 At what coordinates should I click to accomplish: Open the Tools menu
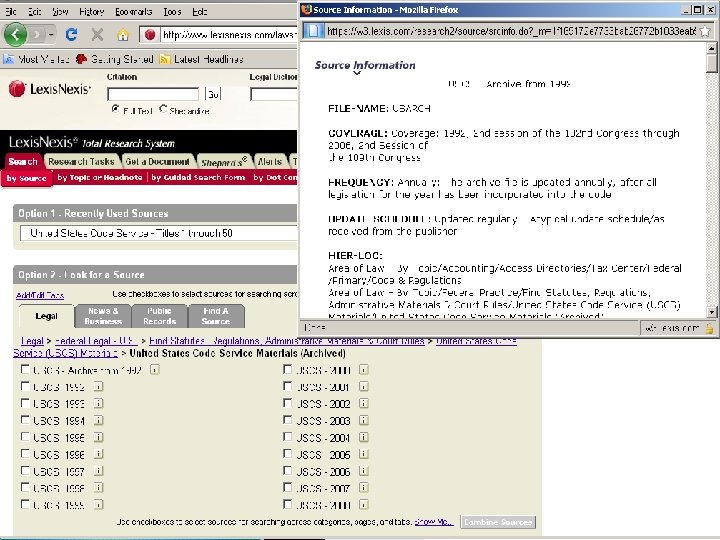pos(172,11)
